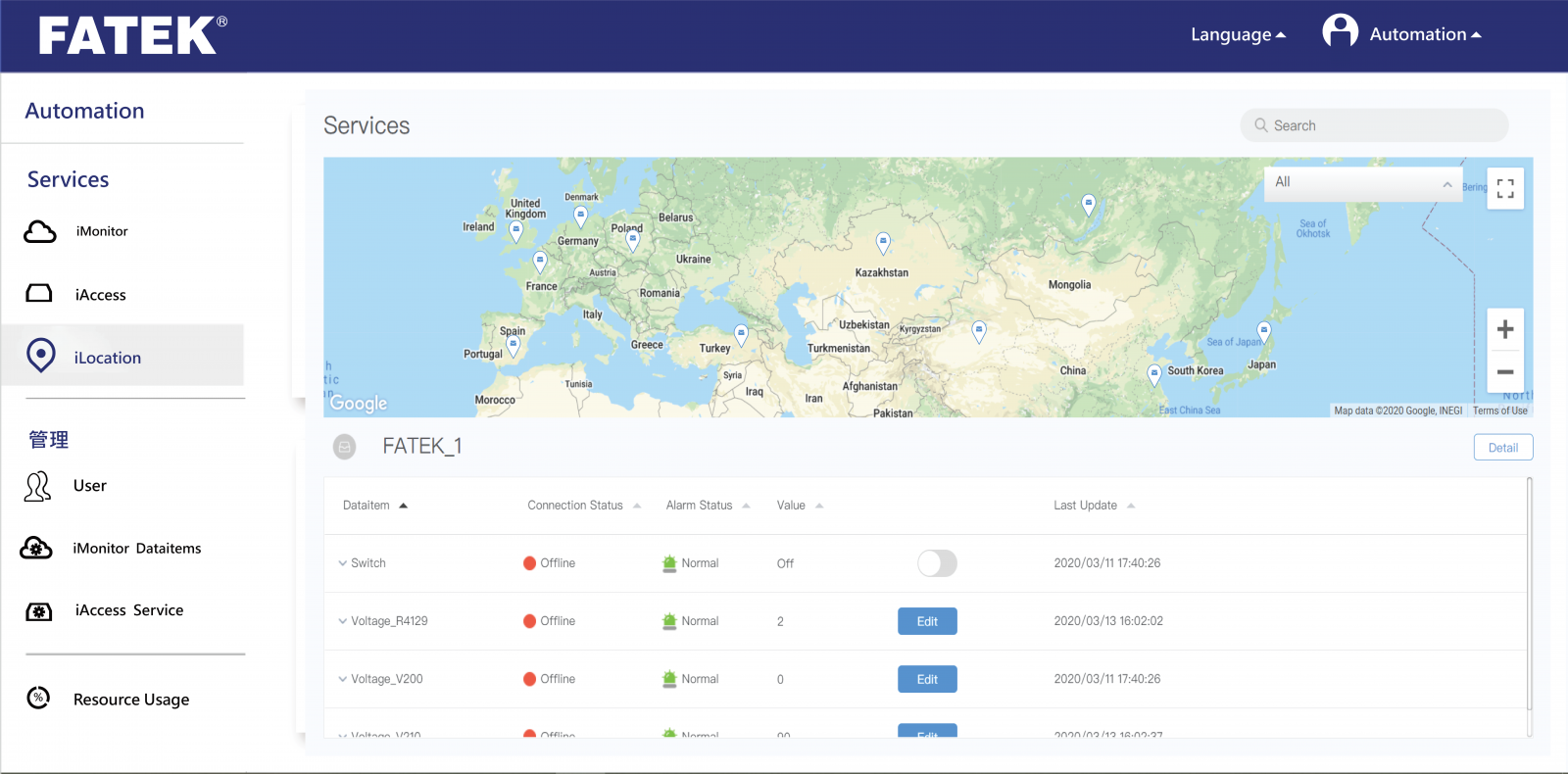1568x774 pixels.
Task: Click the Automation sidebar heading
Action: (x=84, y=111)
